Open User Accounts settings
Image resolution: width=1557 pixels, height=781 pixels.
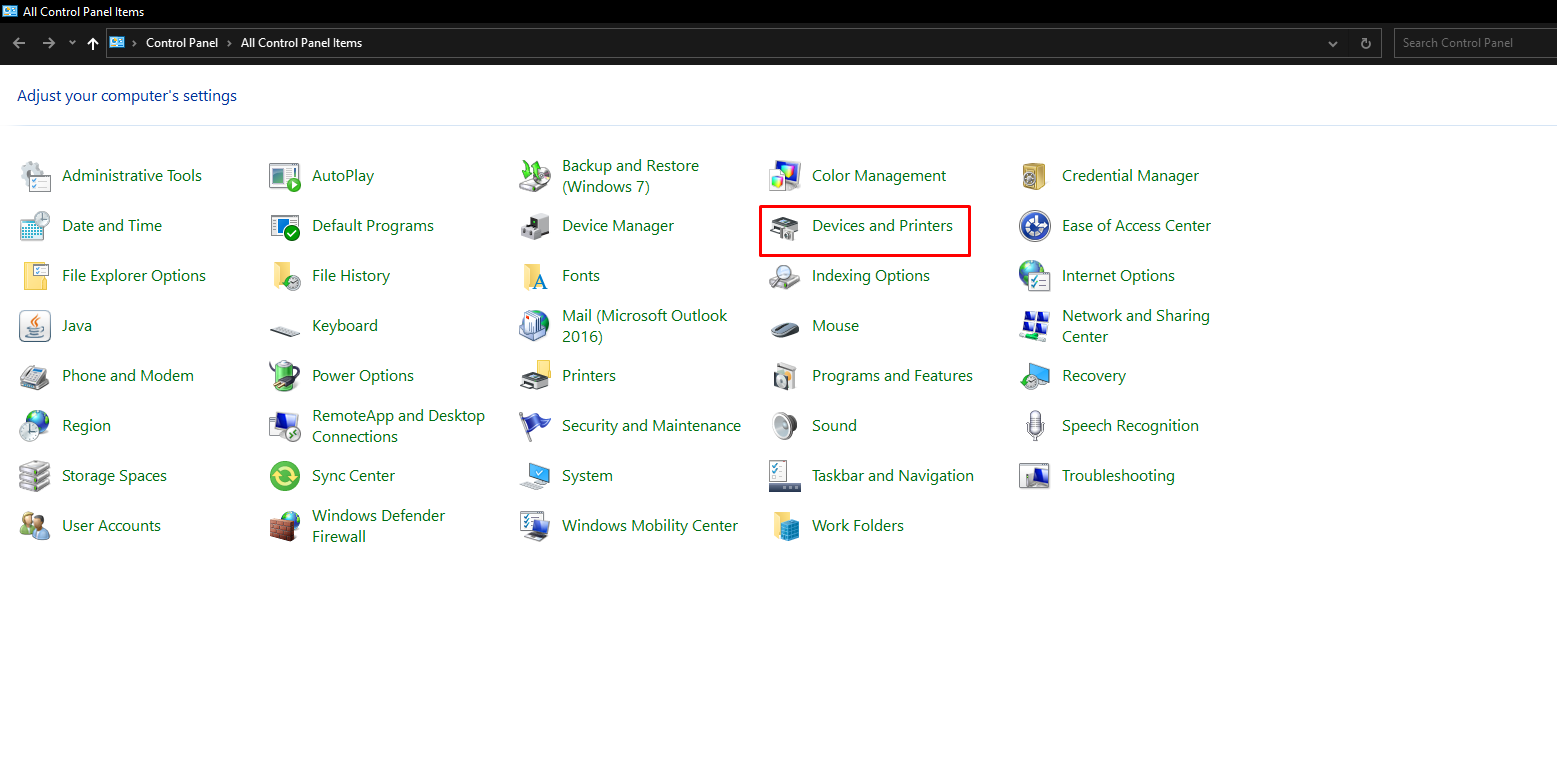coord(111,525)
